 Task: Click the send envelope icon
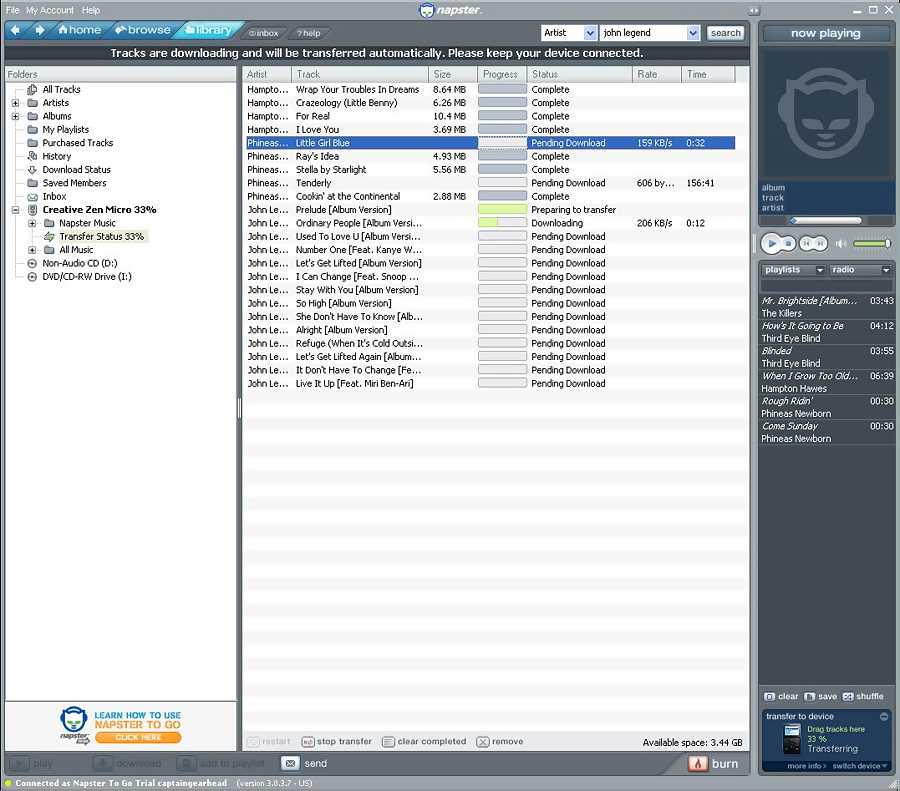point(290,763)
